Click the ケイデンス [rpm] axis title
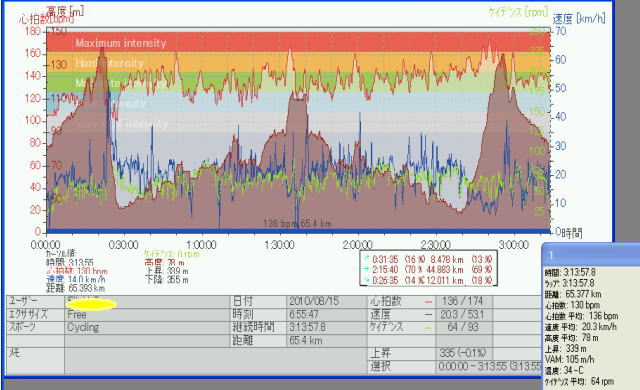640x390 pixels. [518, 12]
